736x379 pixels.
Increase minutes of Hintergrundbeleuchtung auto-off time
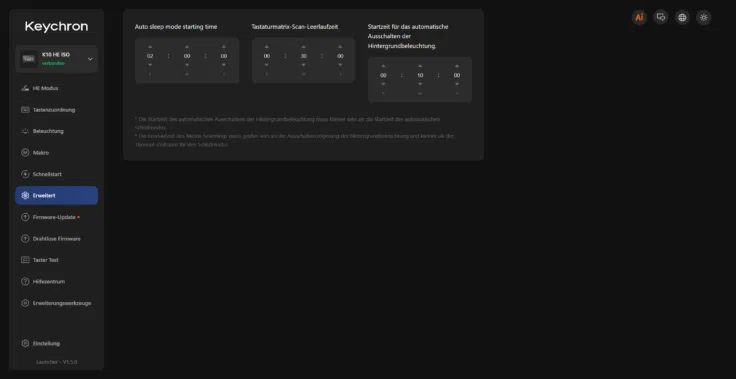pos(420,66)
